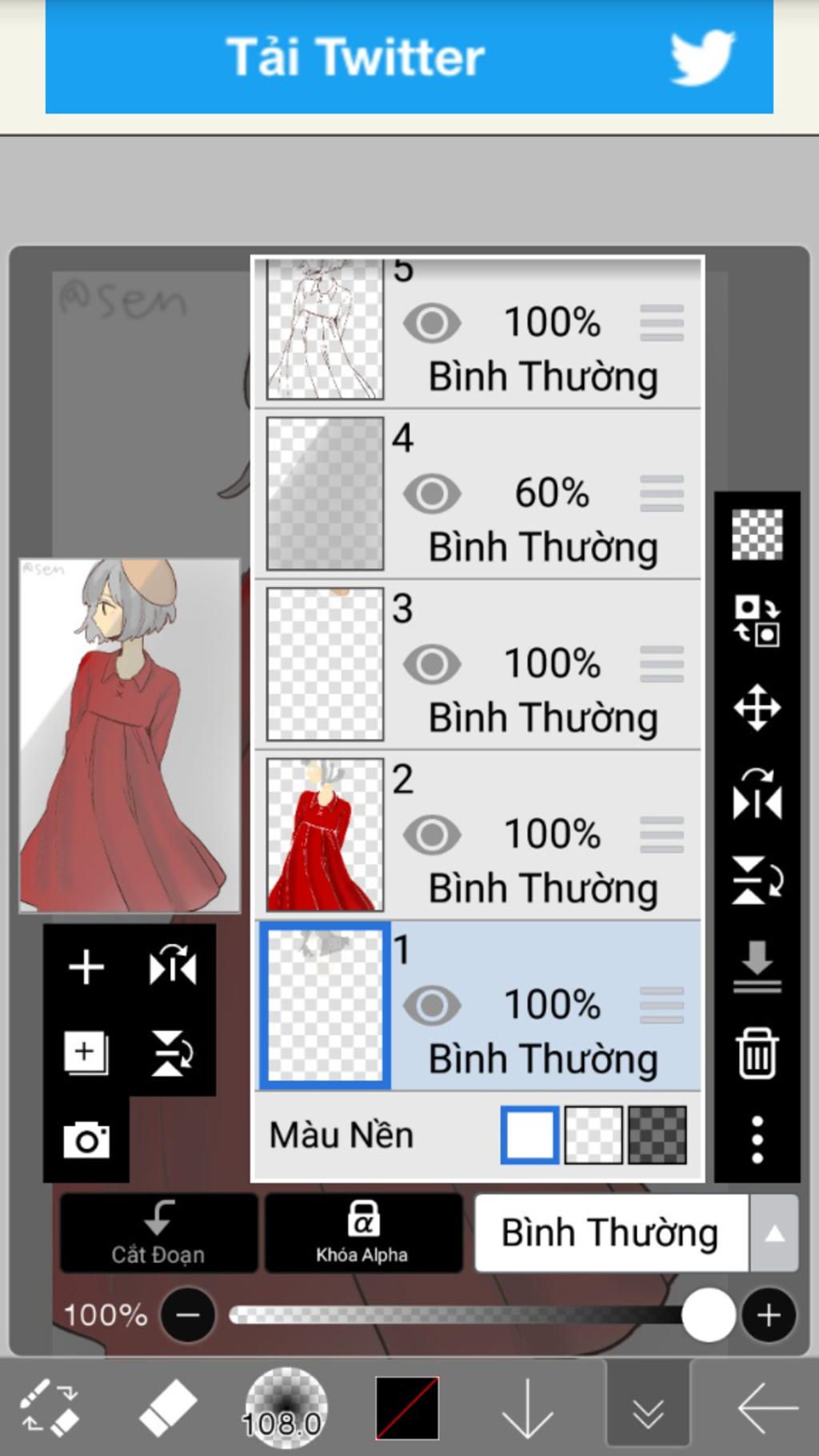Hide layer 3 with its eye icon
819x1456 pixels.
pyautogui.click(x=432, y=663)
